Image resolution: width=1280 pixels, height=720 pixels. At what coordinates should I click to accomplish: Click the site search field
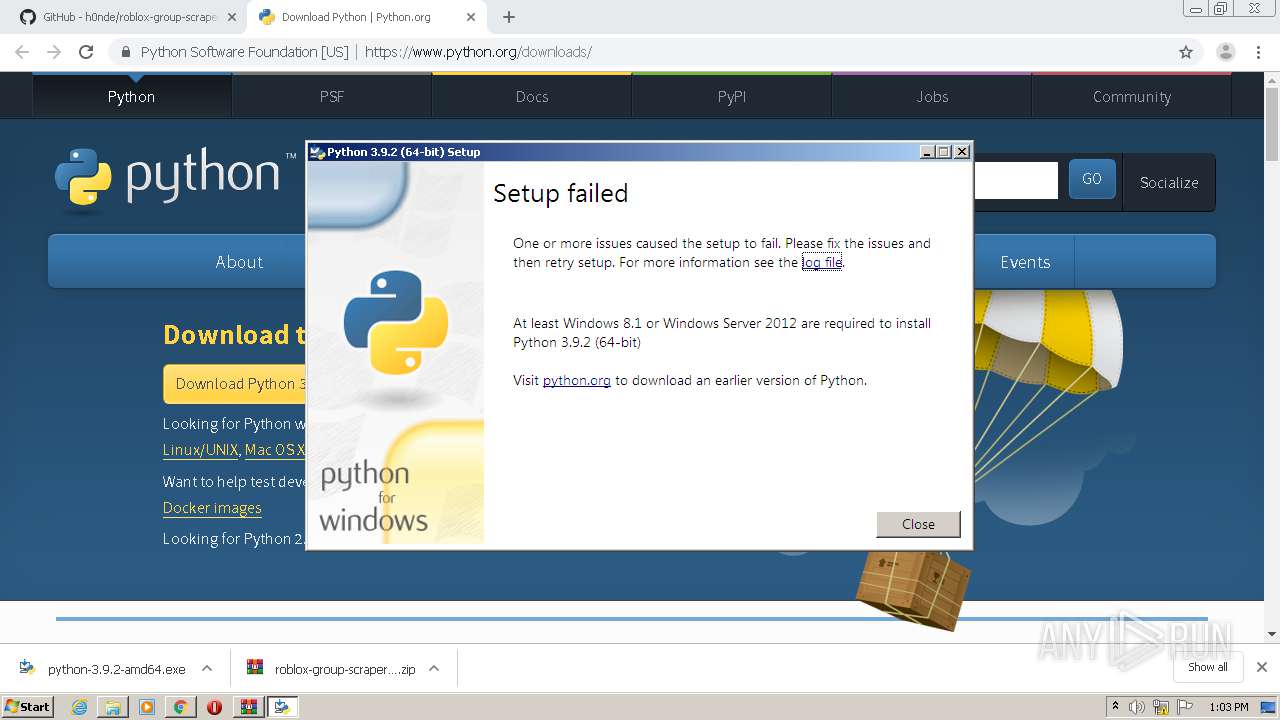pyautogui.click(x=1015, y=180)
